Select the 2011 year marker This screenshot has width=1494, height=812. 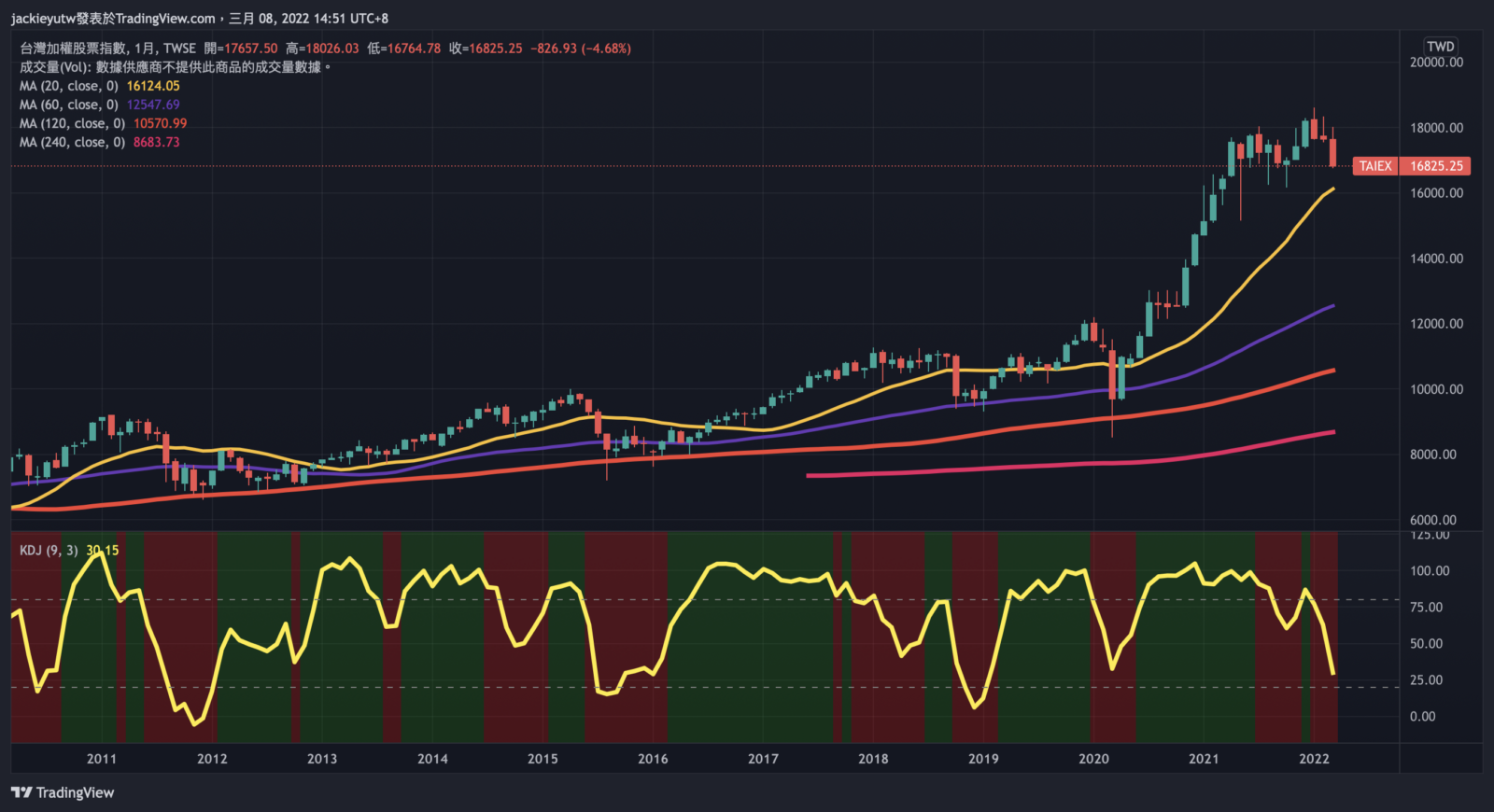click(x=102, y=759)
